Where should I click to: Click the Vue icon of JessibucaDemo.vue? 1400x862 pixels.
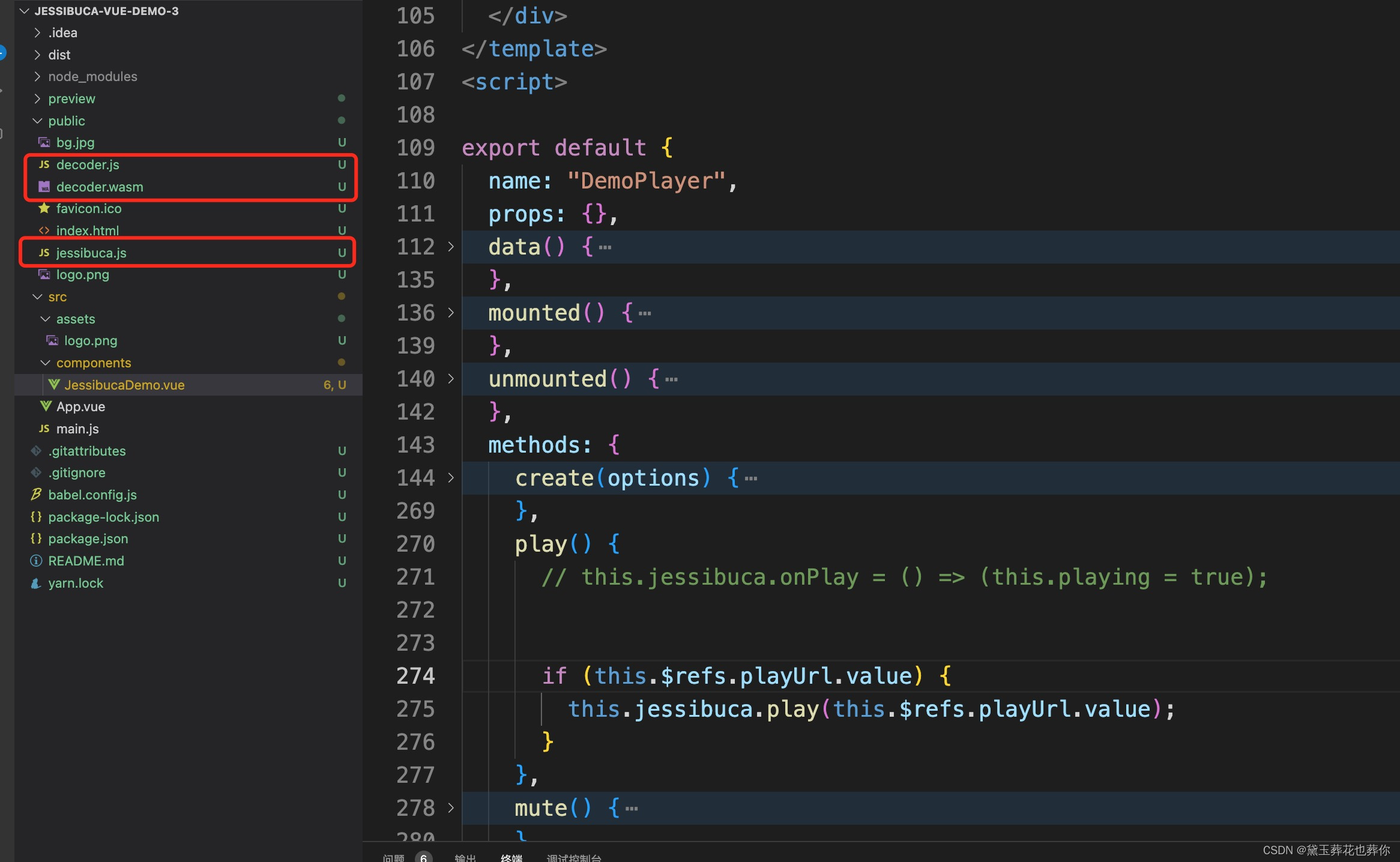[54, 385]
